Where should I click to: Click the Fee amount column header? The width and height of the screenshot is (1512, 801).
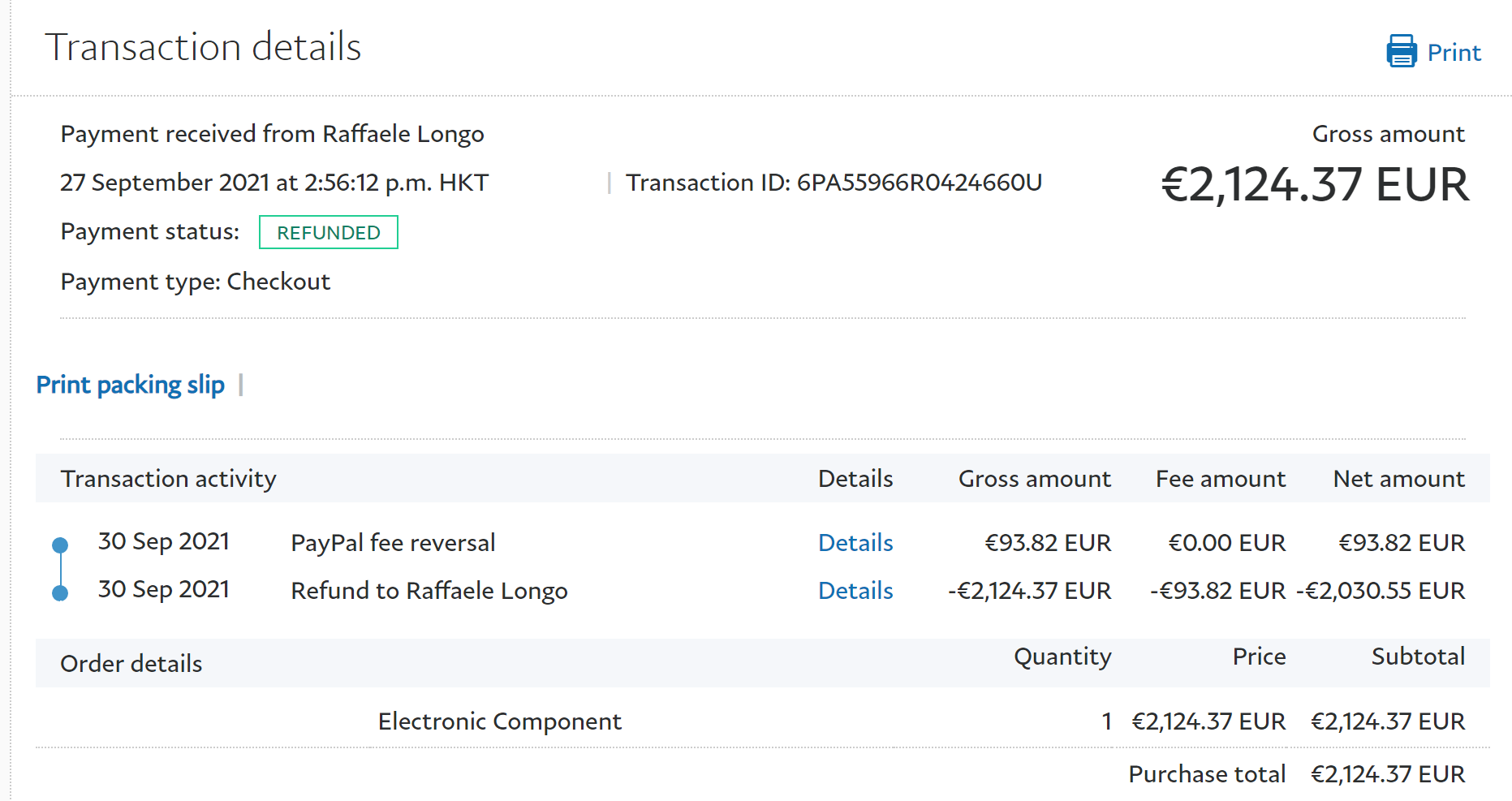[x=1220, y=479]
